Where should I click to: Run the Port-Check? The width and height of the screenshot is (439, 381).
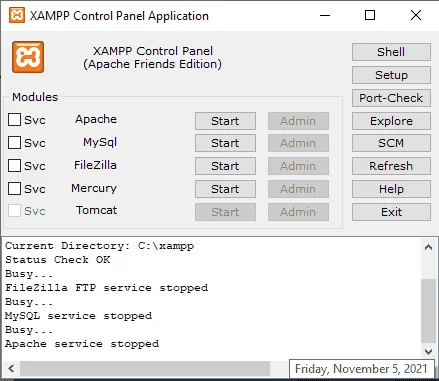pyautogui.click(x=391, y=98)
